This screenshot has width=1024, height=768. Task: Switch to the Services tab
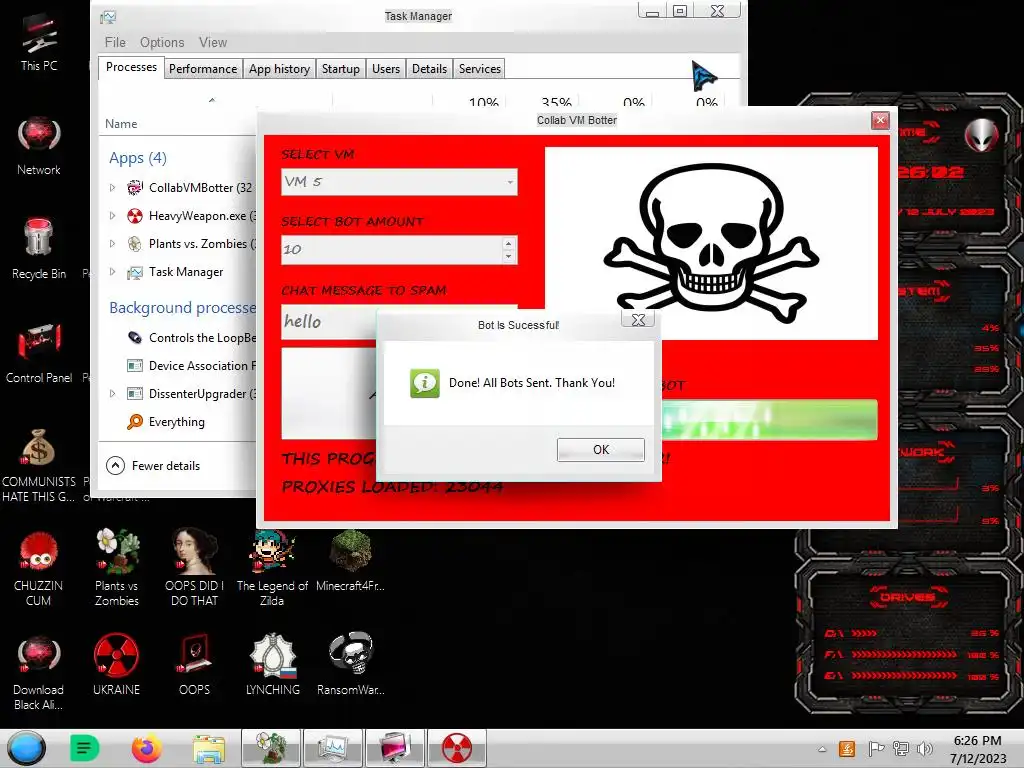click(x=480, y=69)
